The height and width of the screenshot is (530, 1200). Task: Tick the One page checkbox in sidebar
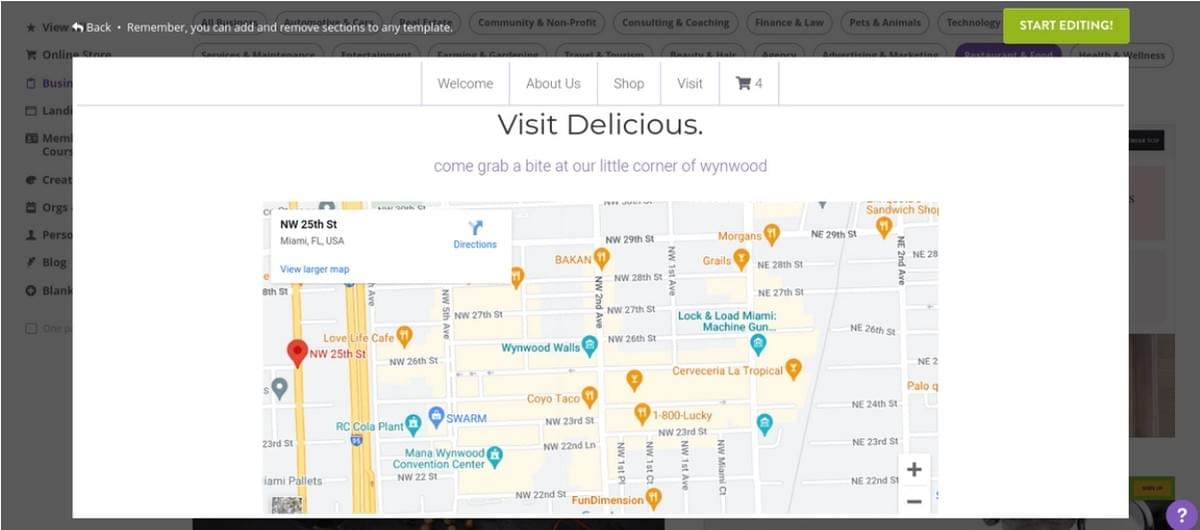31,328
